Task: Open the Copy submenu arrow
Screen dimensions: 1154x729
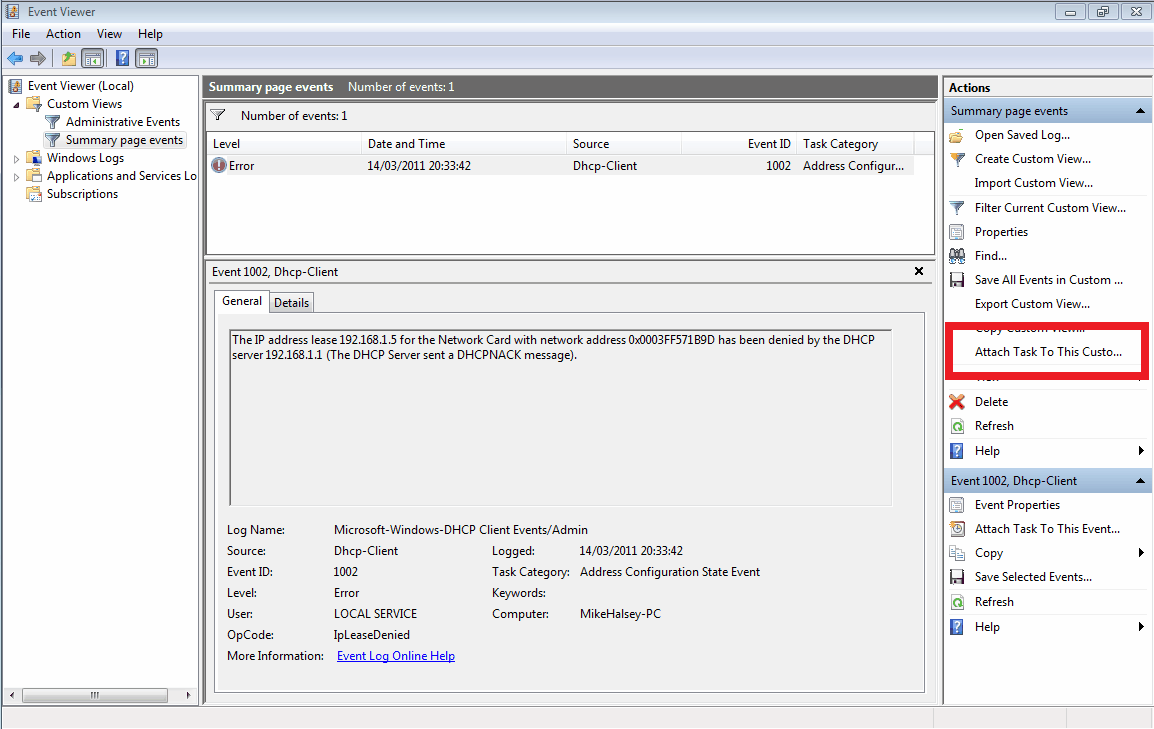Action: [1141, 553]
